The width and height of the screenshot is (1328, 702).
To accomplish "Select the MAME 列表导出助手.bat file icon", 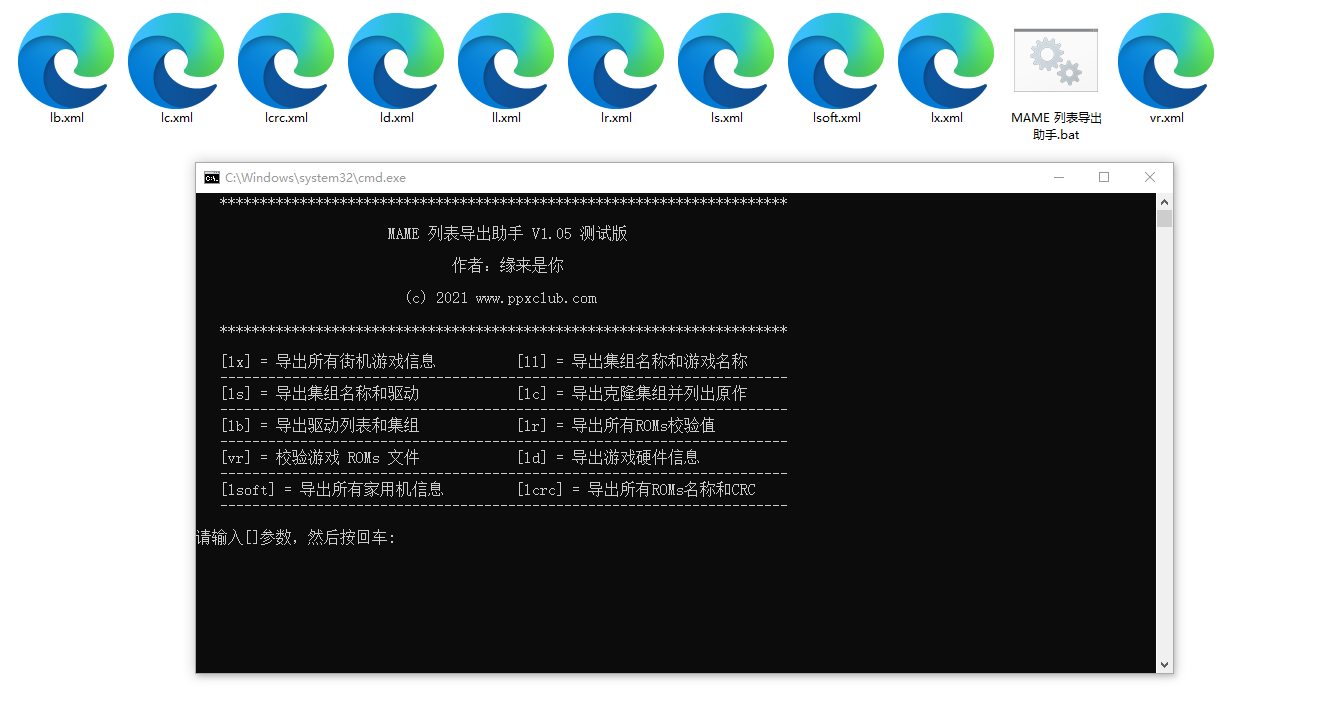I will coord(1056,61).
